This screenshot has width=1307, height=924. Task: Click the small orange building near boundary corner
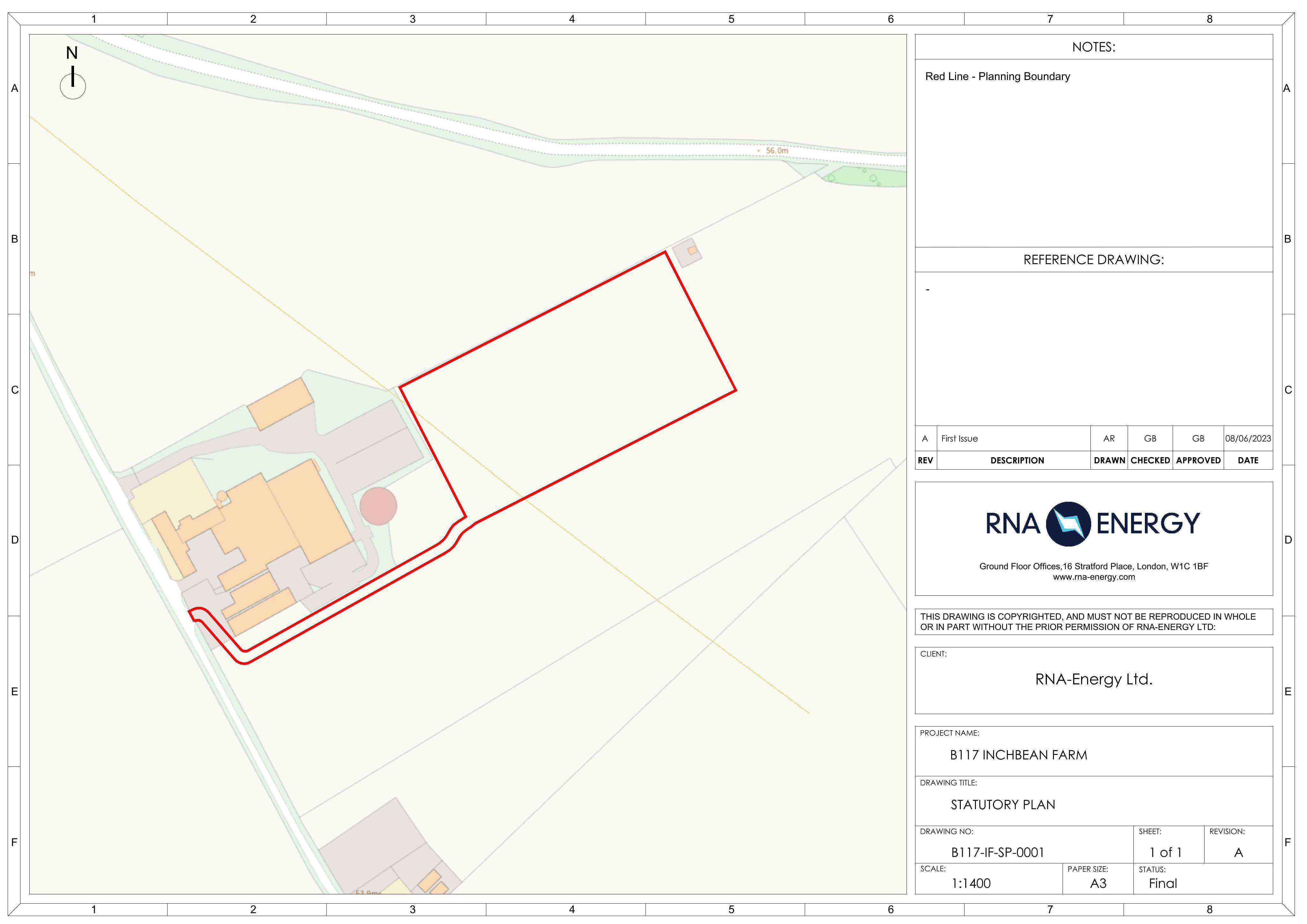[692, 250]
